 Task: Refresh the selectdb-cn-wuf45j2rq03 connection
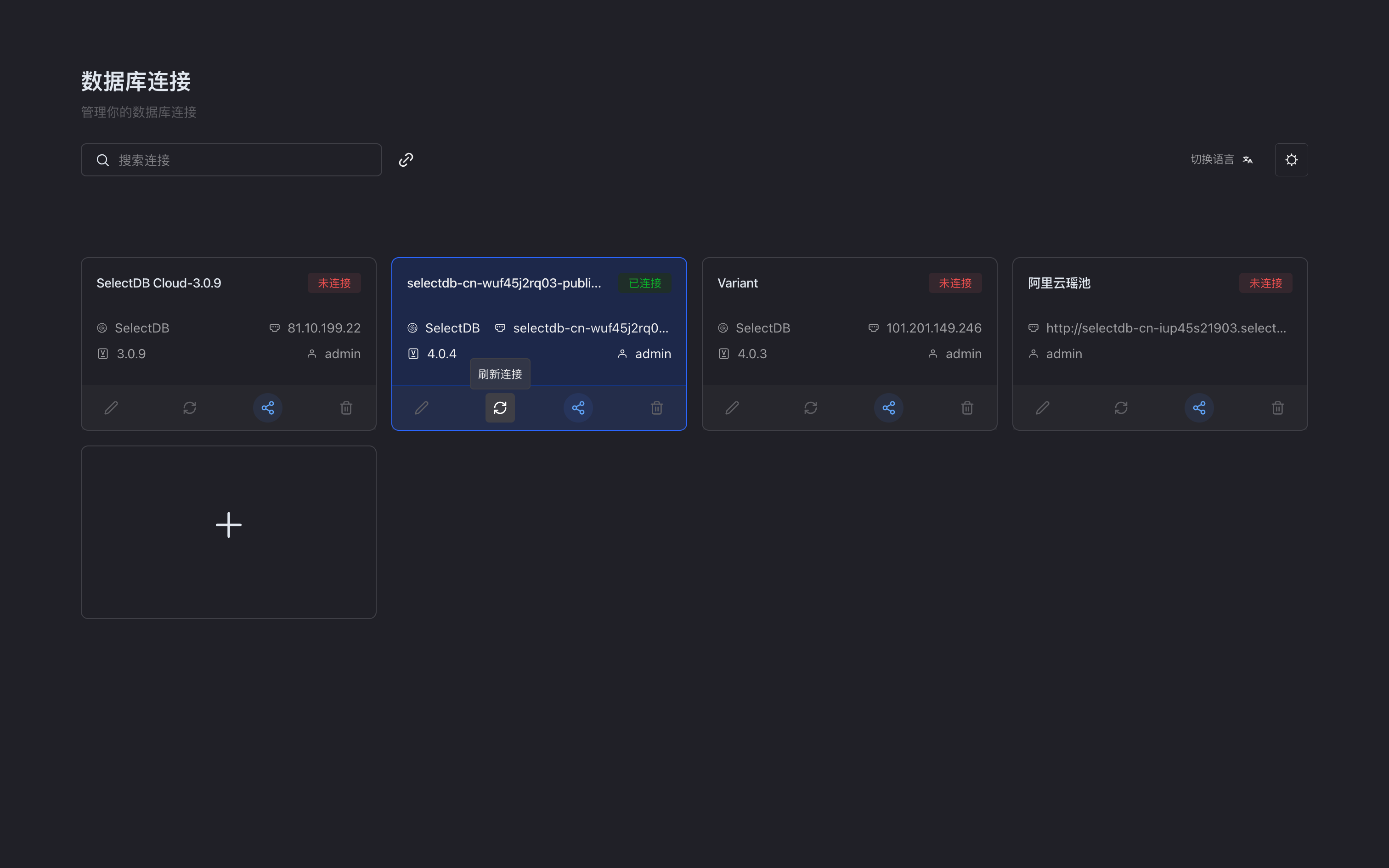(x=500, y=408)
